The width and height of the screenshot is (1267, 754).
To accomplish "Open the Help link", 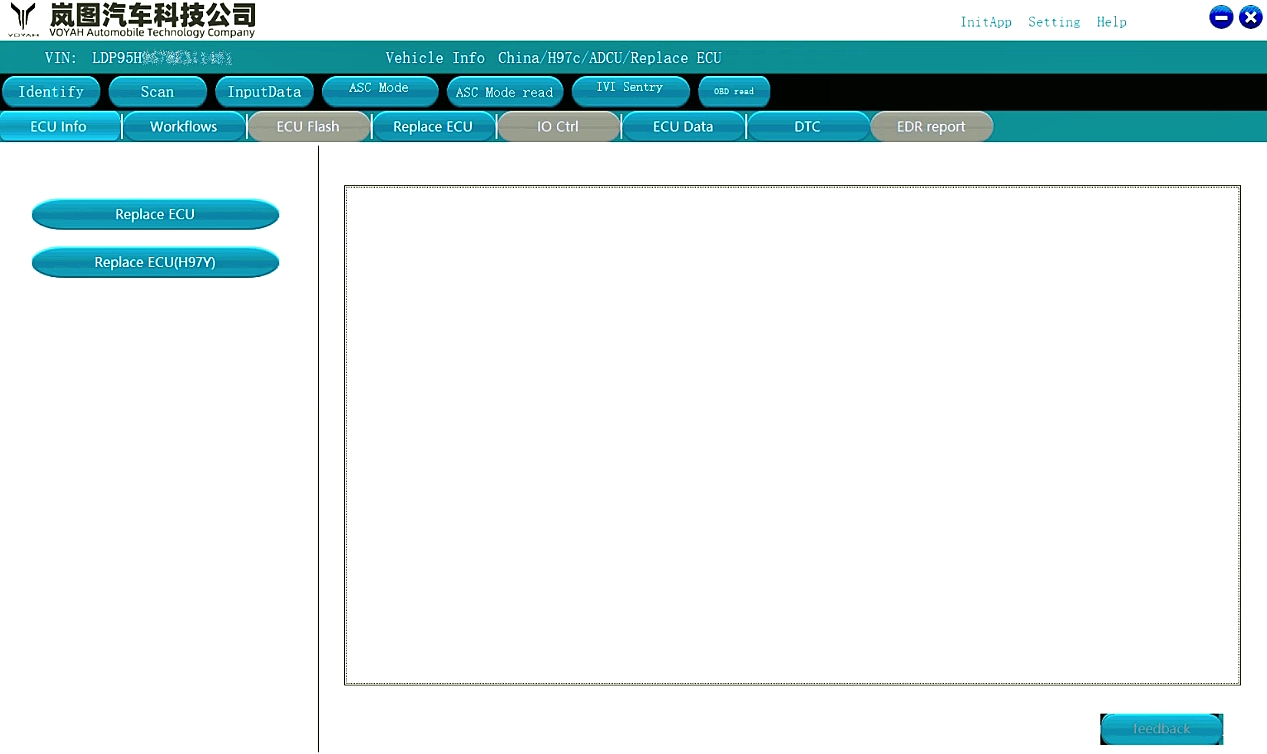I will (1111, 22).
